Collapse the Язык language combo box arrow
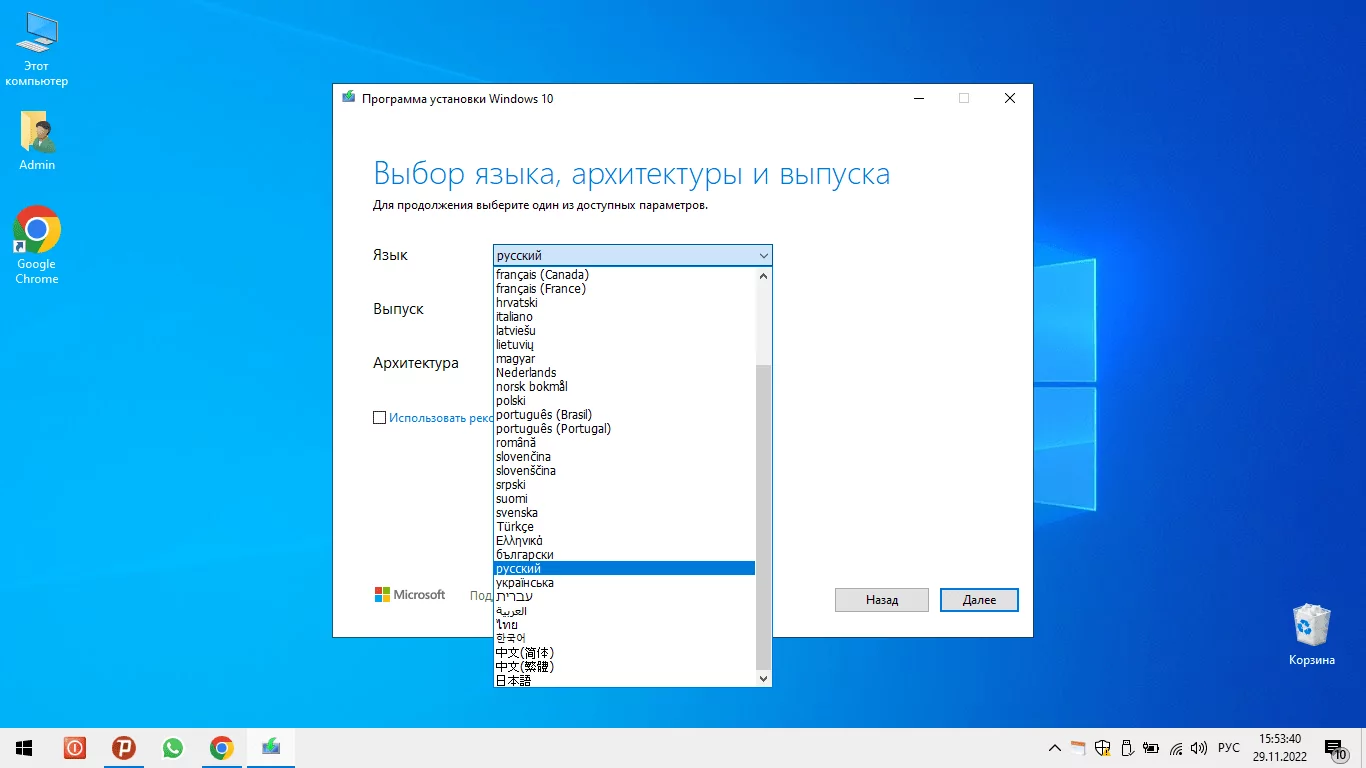 763,256
